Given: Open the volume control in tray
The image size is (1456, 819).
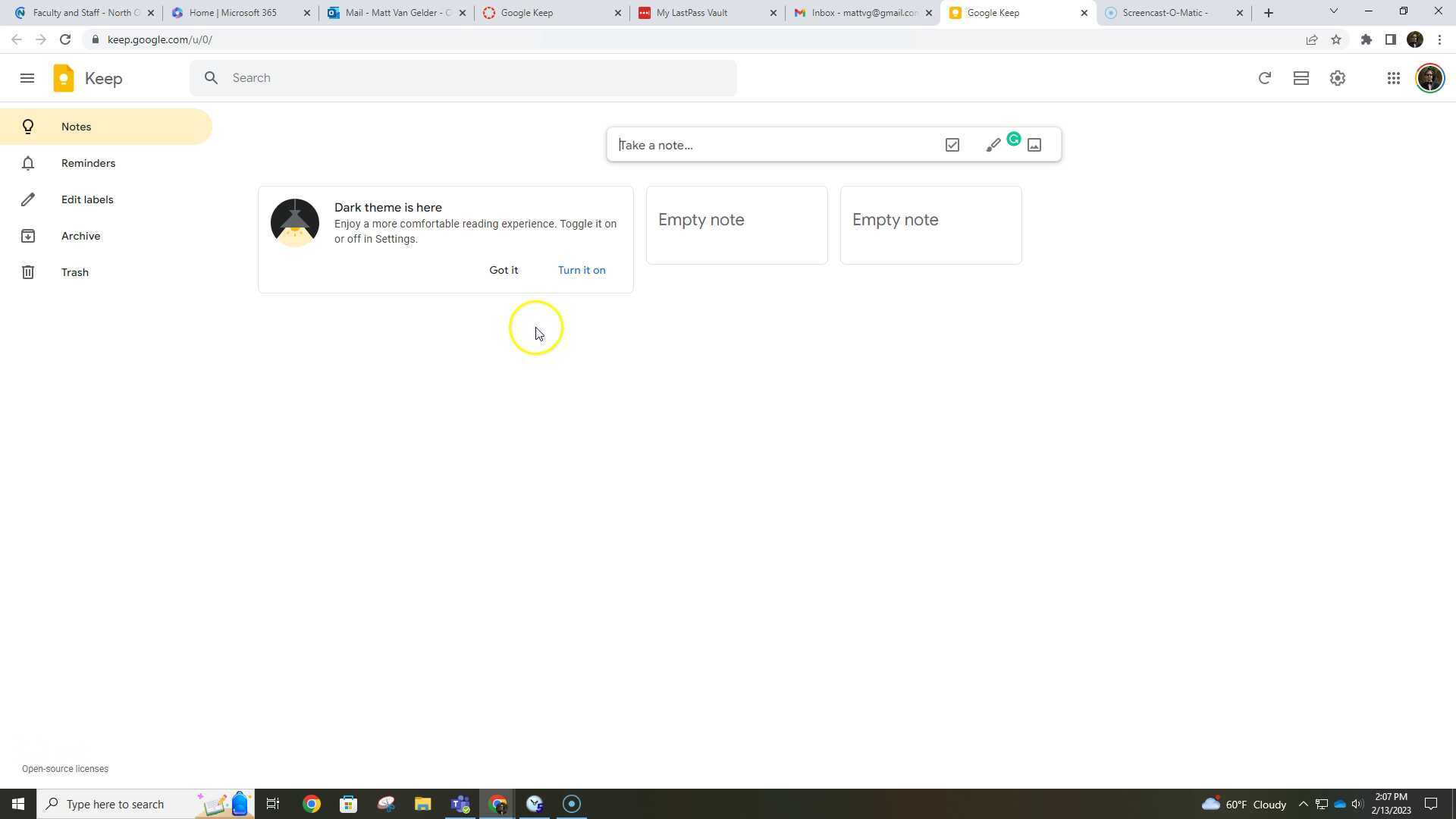Looking at the screenshot, I should click(1357, 804).
